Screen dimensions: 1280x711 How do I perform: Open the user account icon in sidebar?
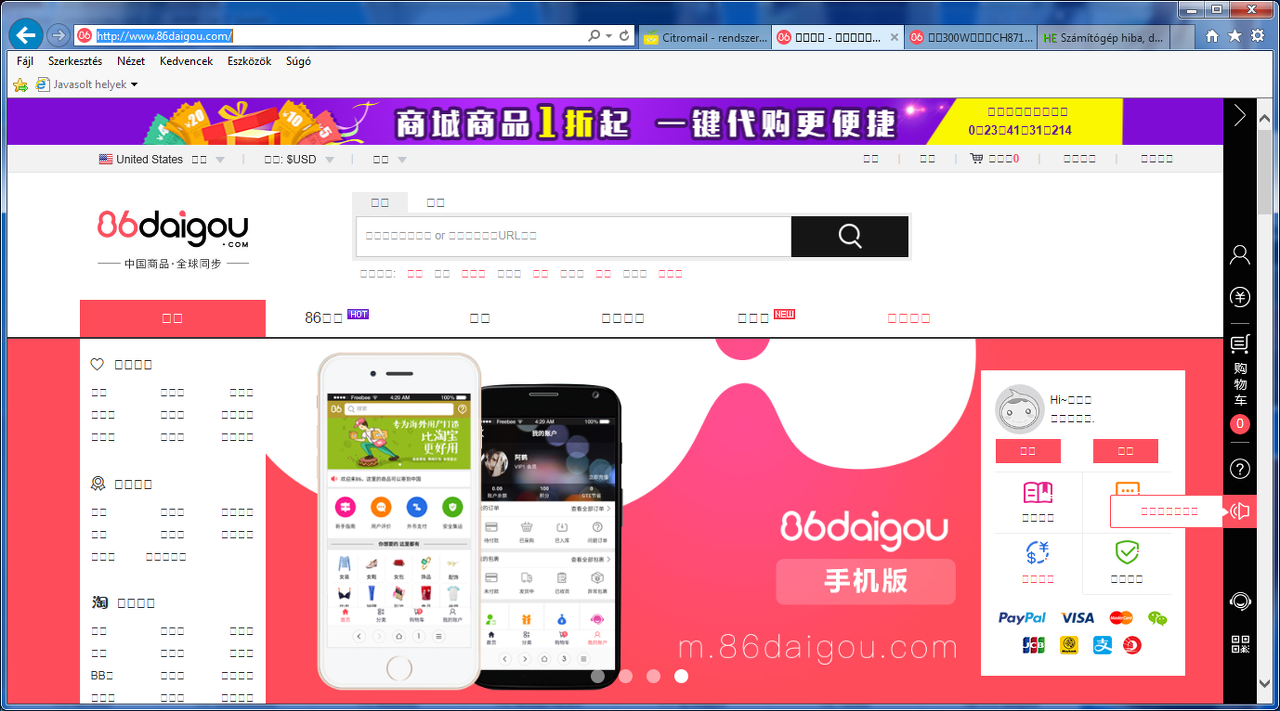pyautogui.click(x=1240, y=254)
